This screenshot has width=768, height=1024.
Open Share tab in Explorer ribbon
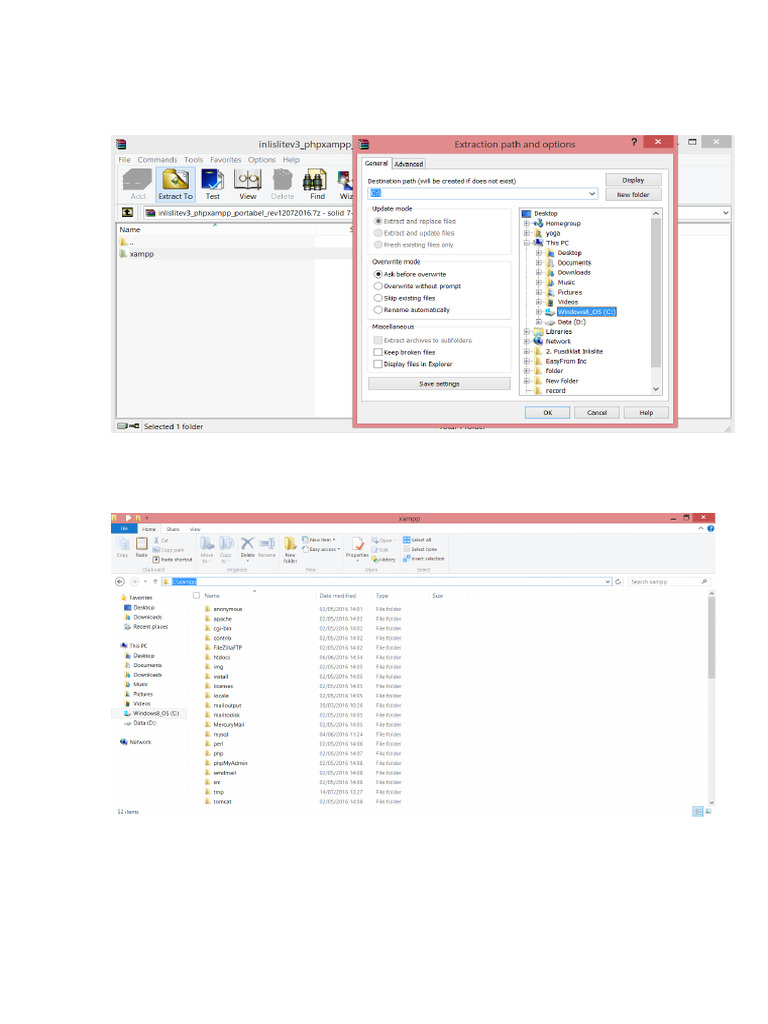coord(172,529)
